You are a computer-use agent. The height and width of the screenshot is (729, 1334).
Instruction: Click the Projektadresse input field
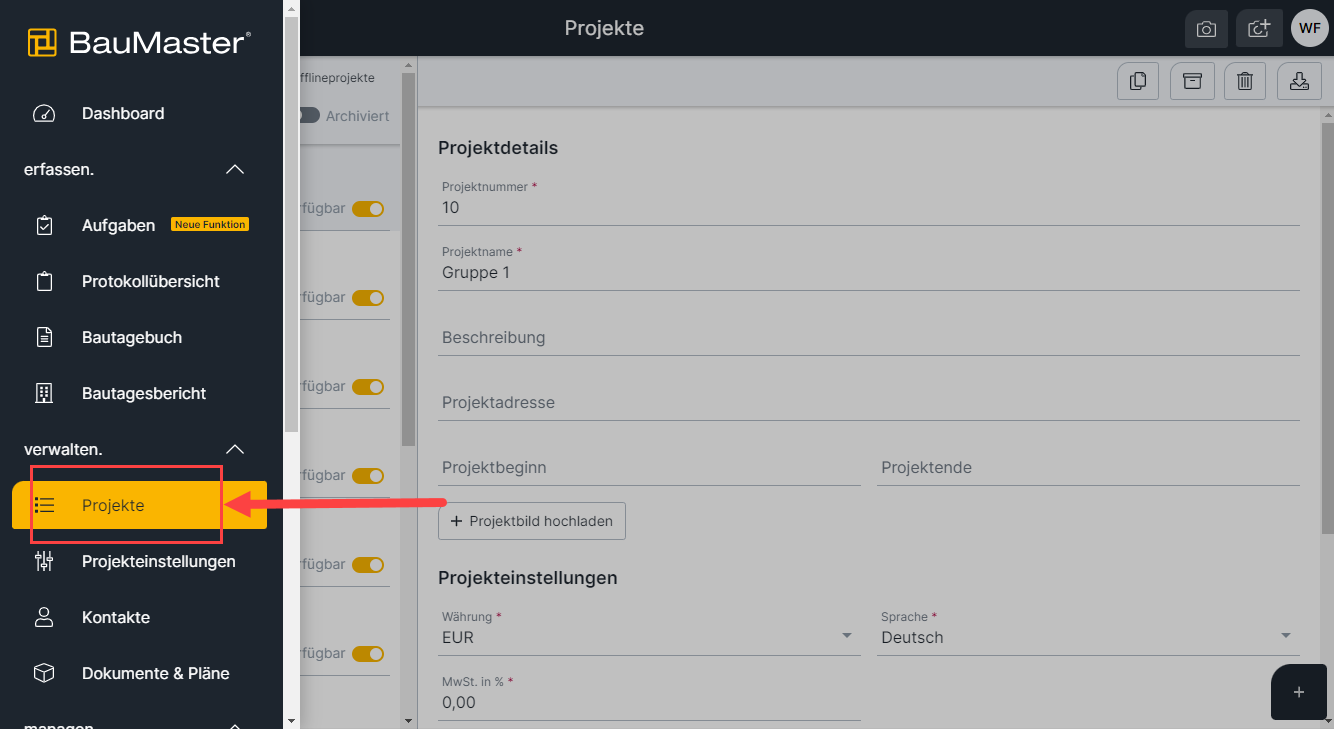coord(869,403)
